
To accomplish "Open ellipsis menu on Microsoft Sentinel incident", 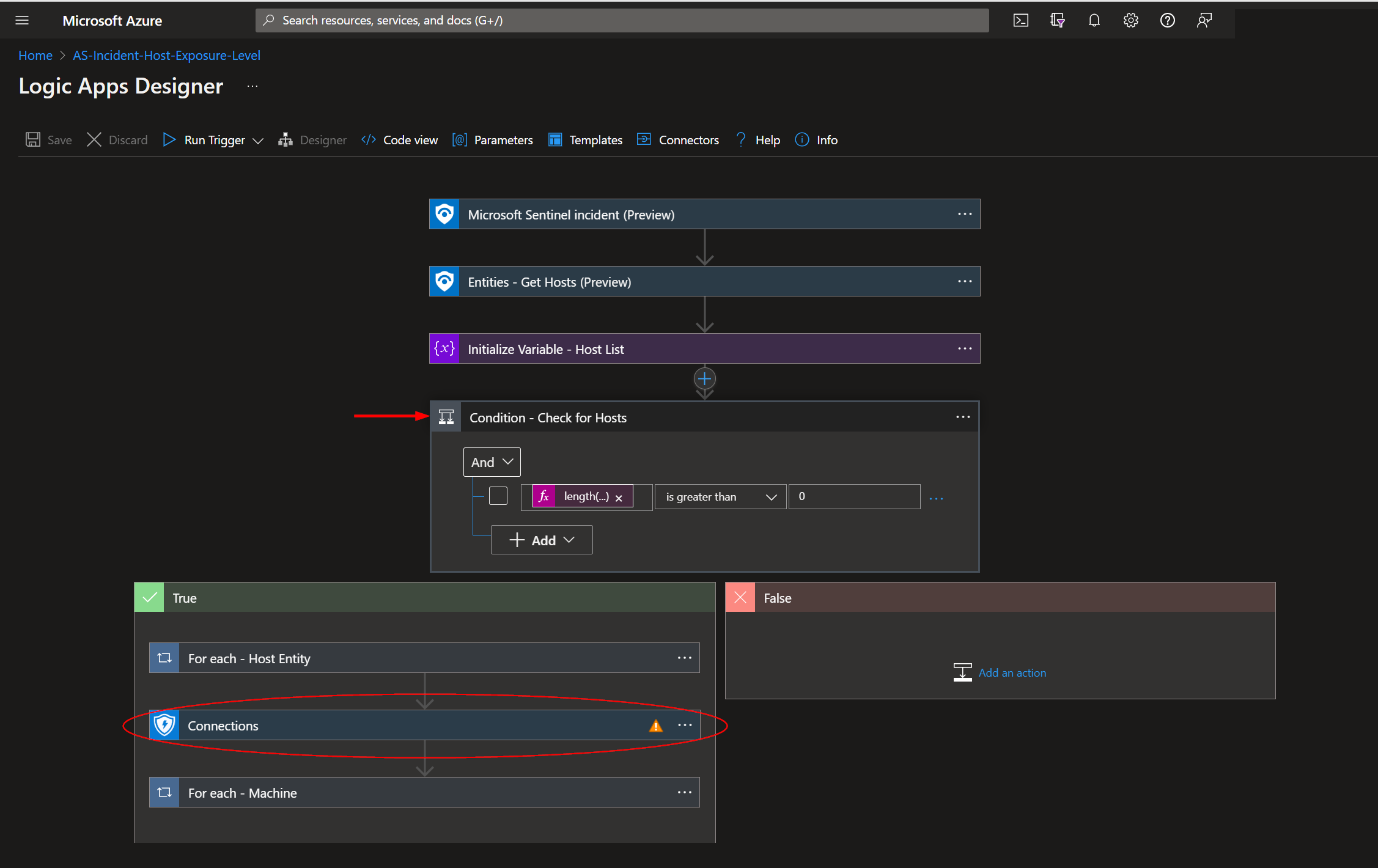I will click(x=965, y=214).
